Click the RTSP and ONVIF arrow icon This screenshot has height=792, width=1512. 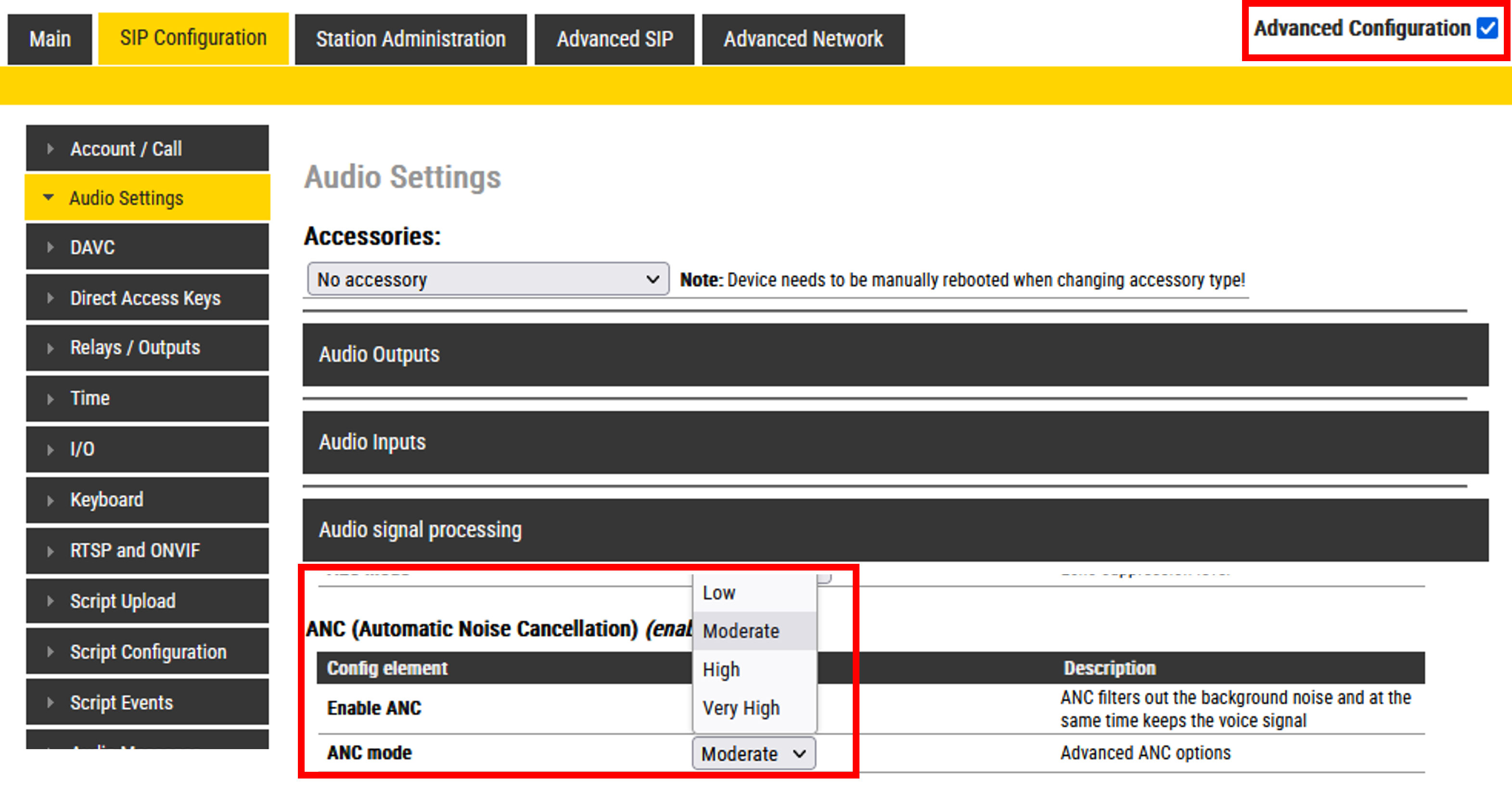pos(51,551)
